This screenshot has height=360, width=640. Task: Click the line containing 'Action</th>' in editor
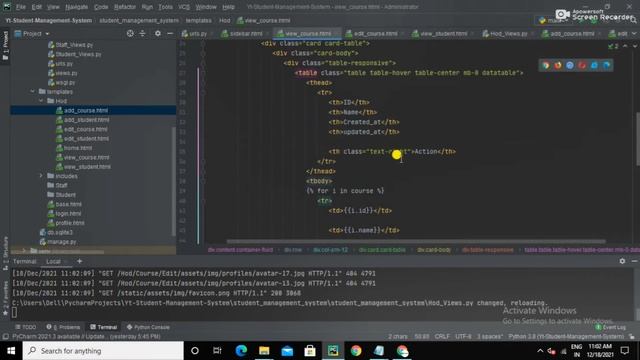pos(392,151)
